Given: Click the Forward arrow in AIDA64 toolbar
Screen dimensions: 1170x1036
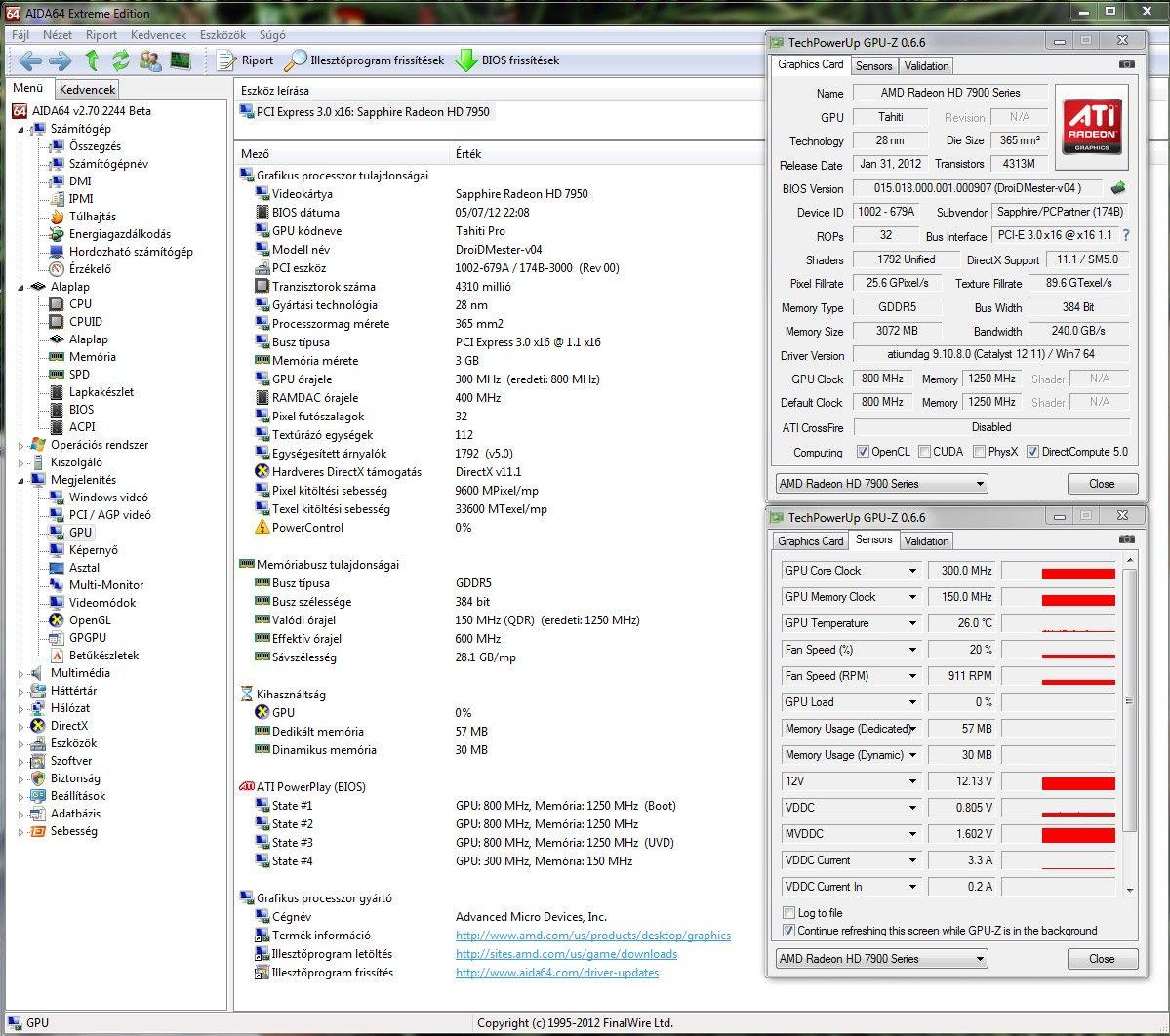Looking at the screenshot, I should click(x=60, y=60).
